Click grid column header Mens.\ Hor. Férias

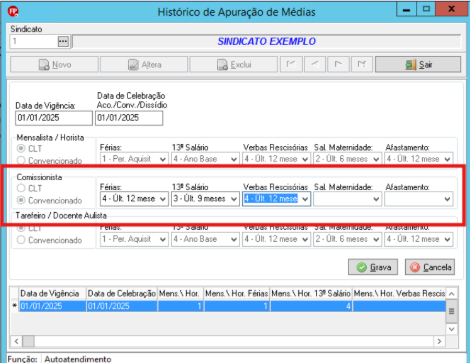coord(237,294)
